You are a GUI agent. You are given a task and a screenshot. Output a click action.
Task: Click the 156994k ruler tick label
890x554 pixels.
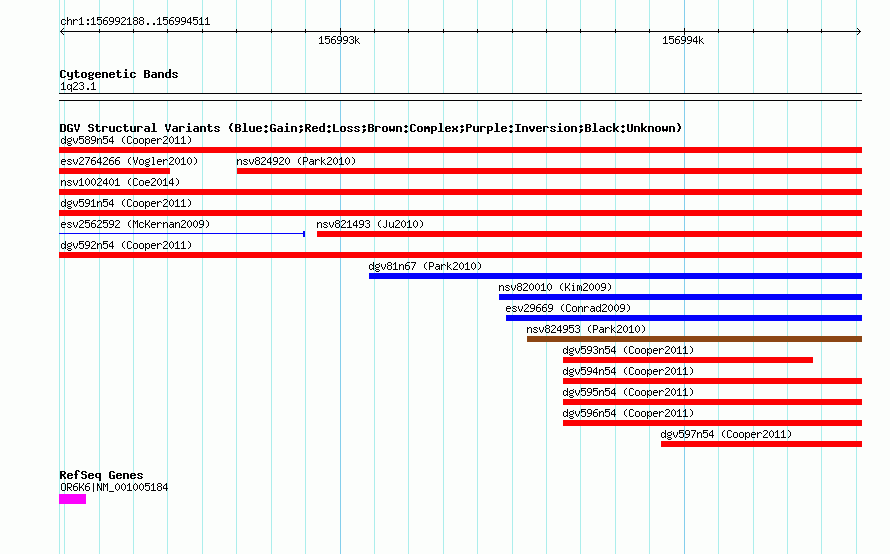(x=683, y=40)
